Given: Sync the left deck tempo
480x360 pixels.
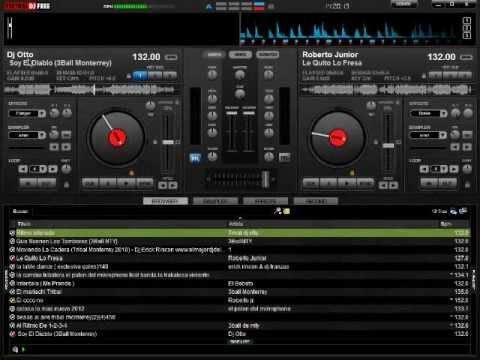Looking at the screenshot, I should (145, 183).
